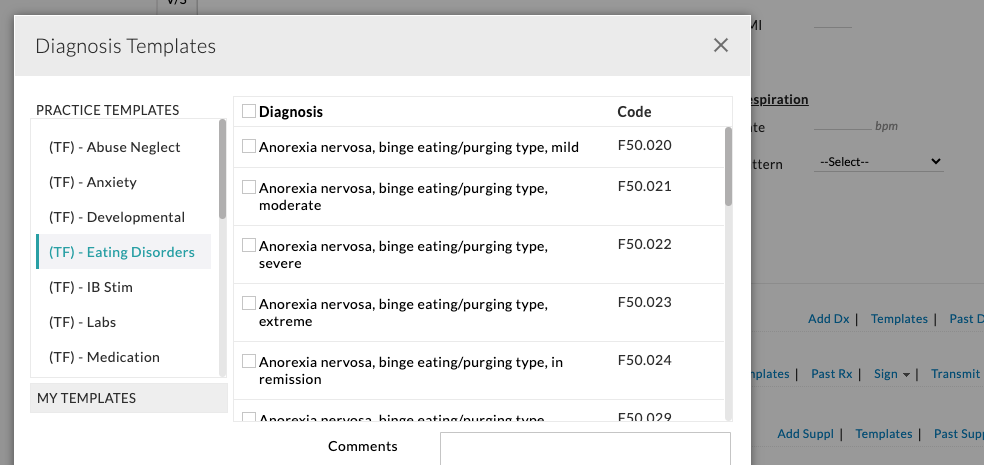Click inside the Comments text field
This screenshot has width=984, height=465.
pos(585,448)
